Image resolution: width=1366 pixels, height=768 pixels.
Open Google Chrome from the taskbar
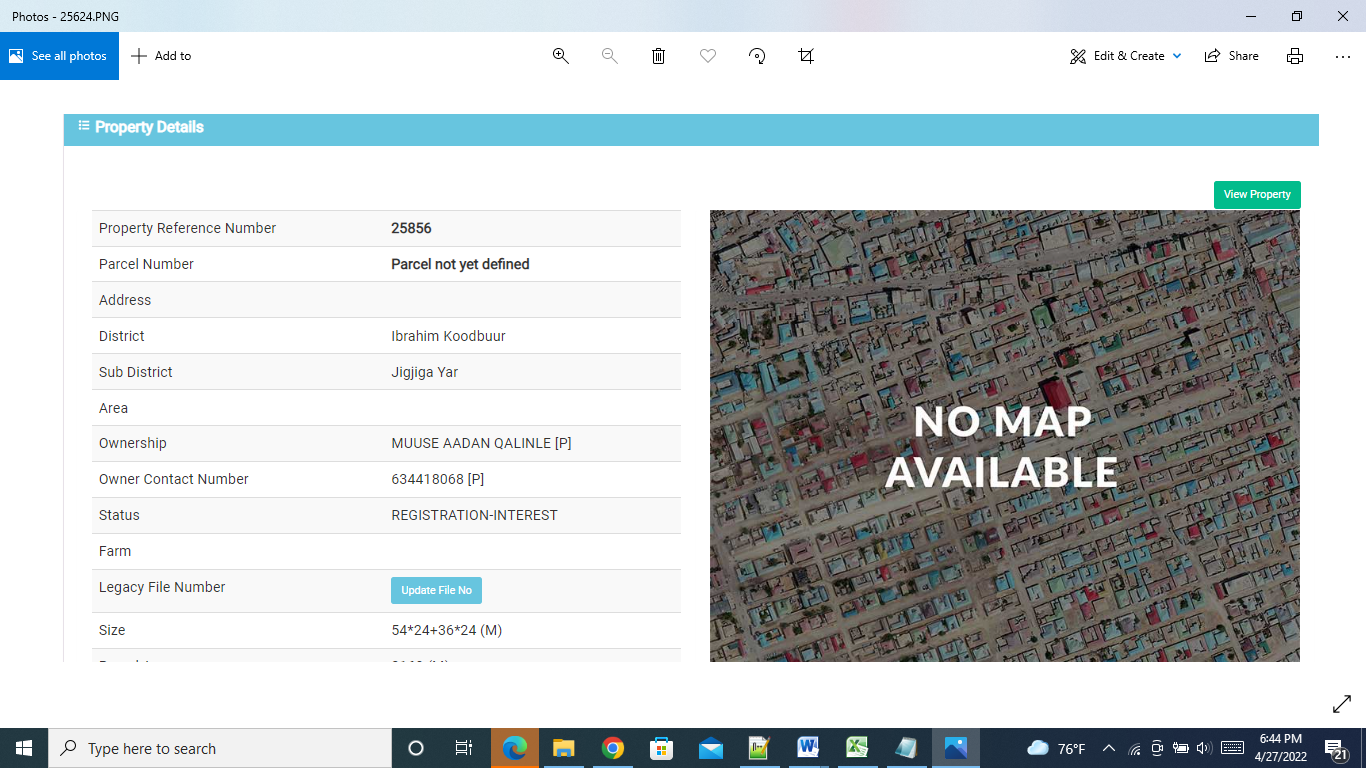pos(613,748)
